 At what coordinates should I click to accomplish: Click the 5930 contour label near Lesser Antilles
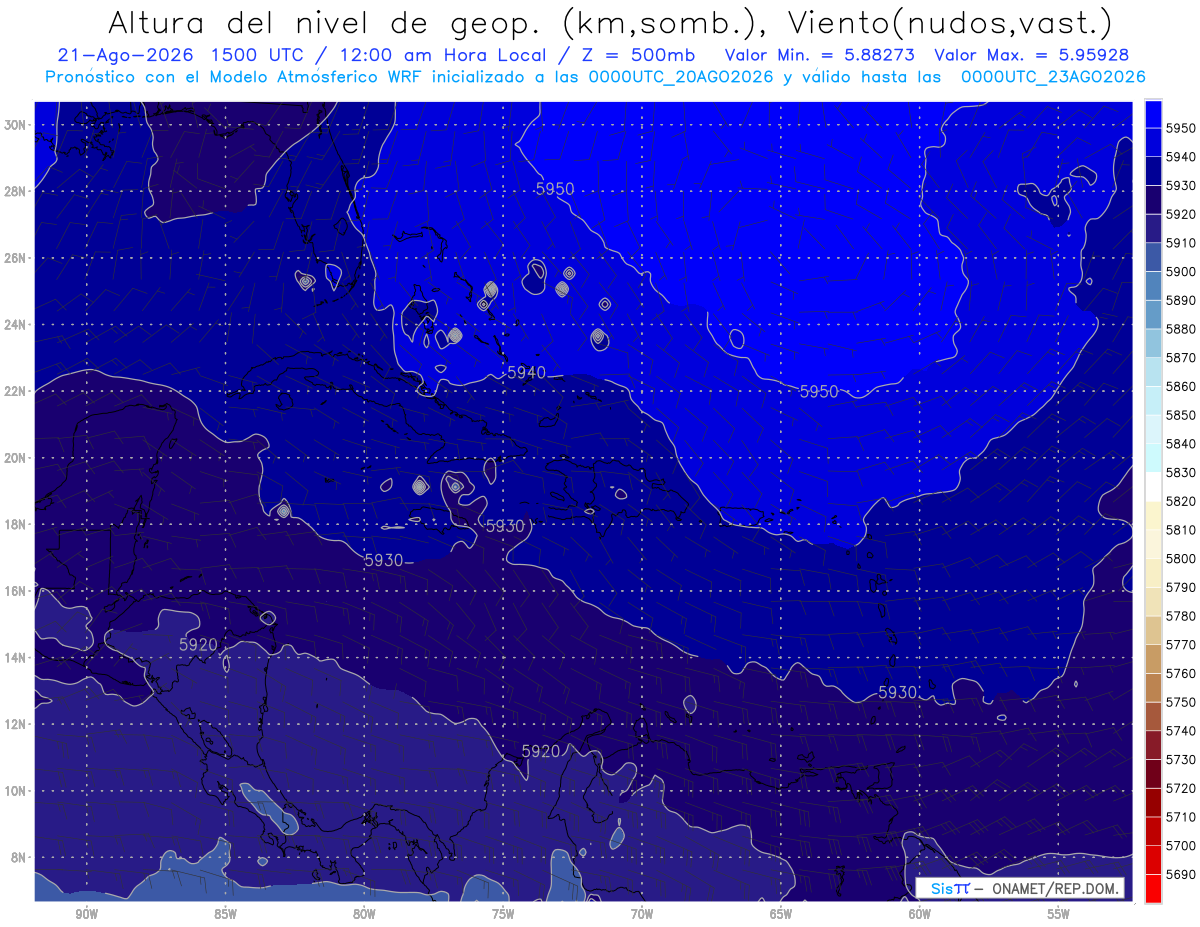tap(898, 692)
